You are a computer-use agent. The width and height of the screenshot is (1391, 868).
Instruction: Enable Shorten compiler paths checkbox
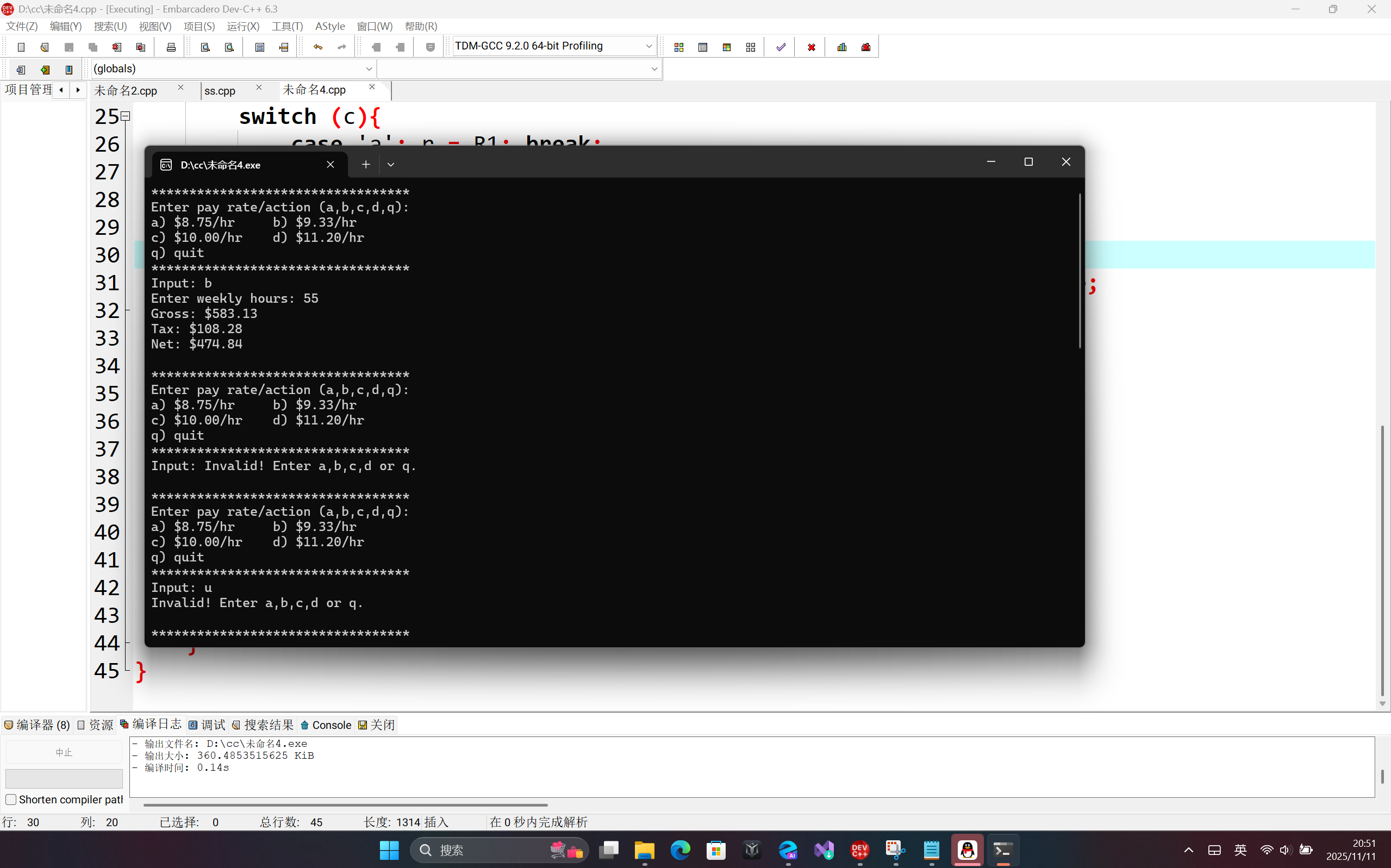point(11,799)
